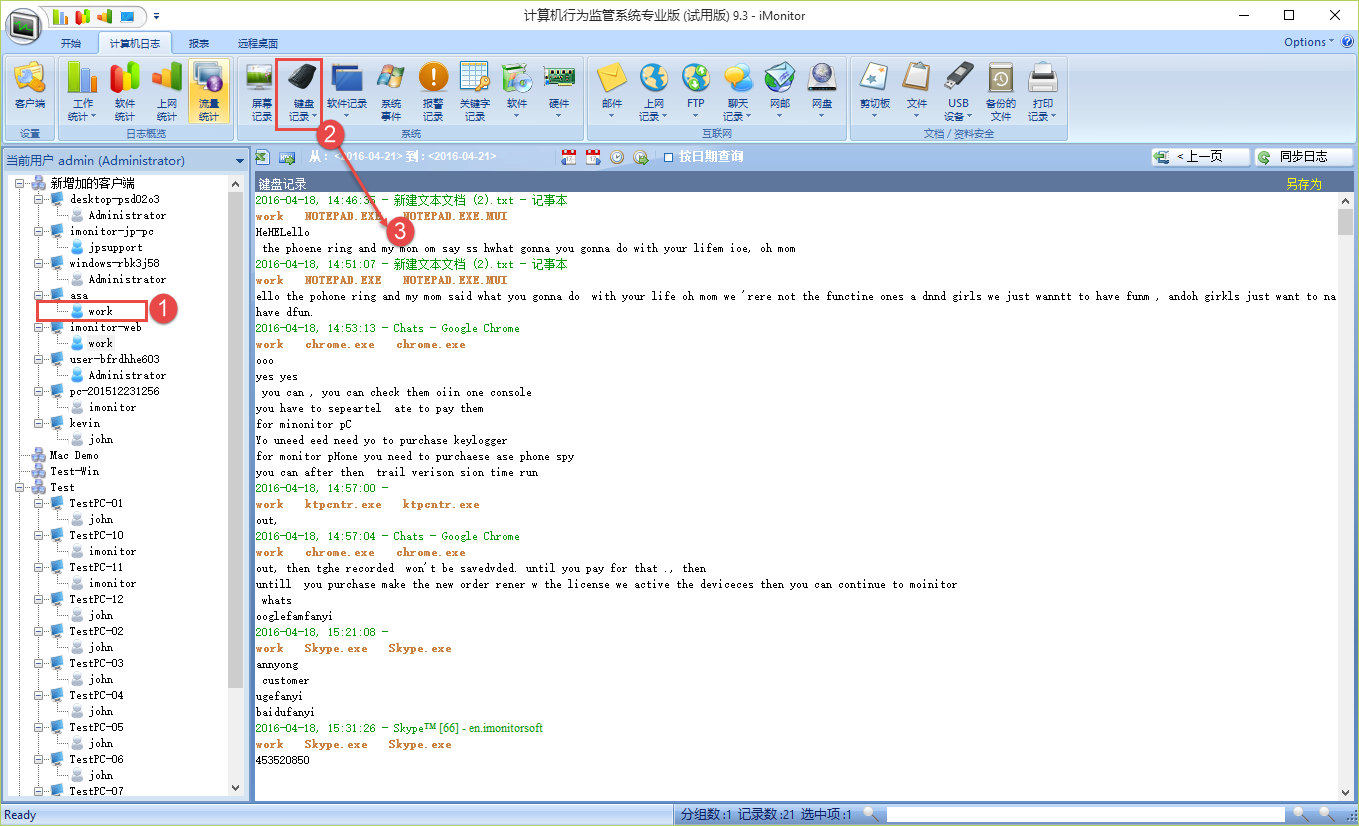This screenshot has width=1359, height=826.
Task: Click the tree panel vertical scrollbar
Action: 236,440
